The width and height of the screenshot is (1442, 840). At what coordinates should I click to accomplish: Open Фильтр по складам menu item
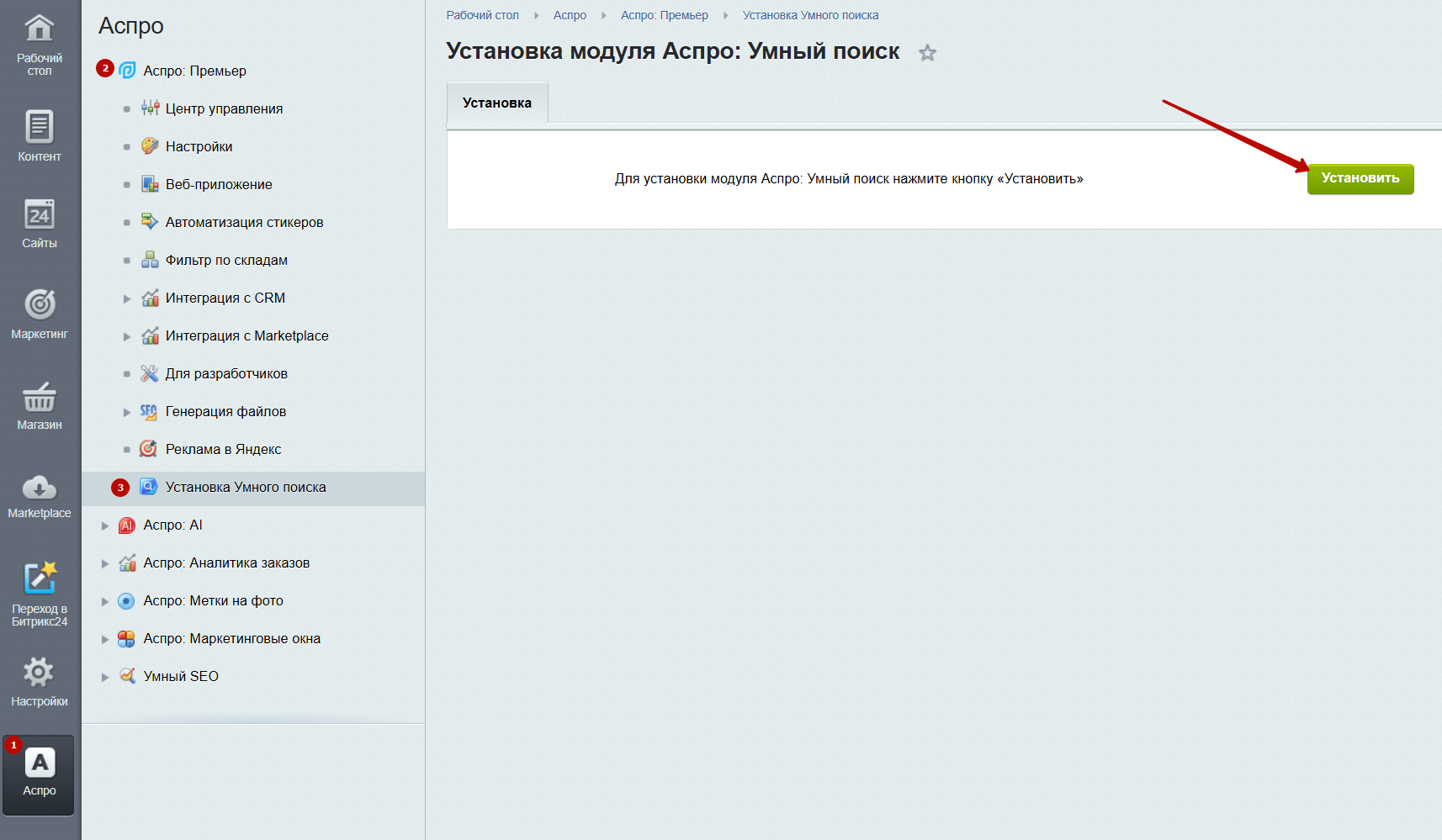(226, 260)
